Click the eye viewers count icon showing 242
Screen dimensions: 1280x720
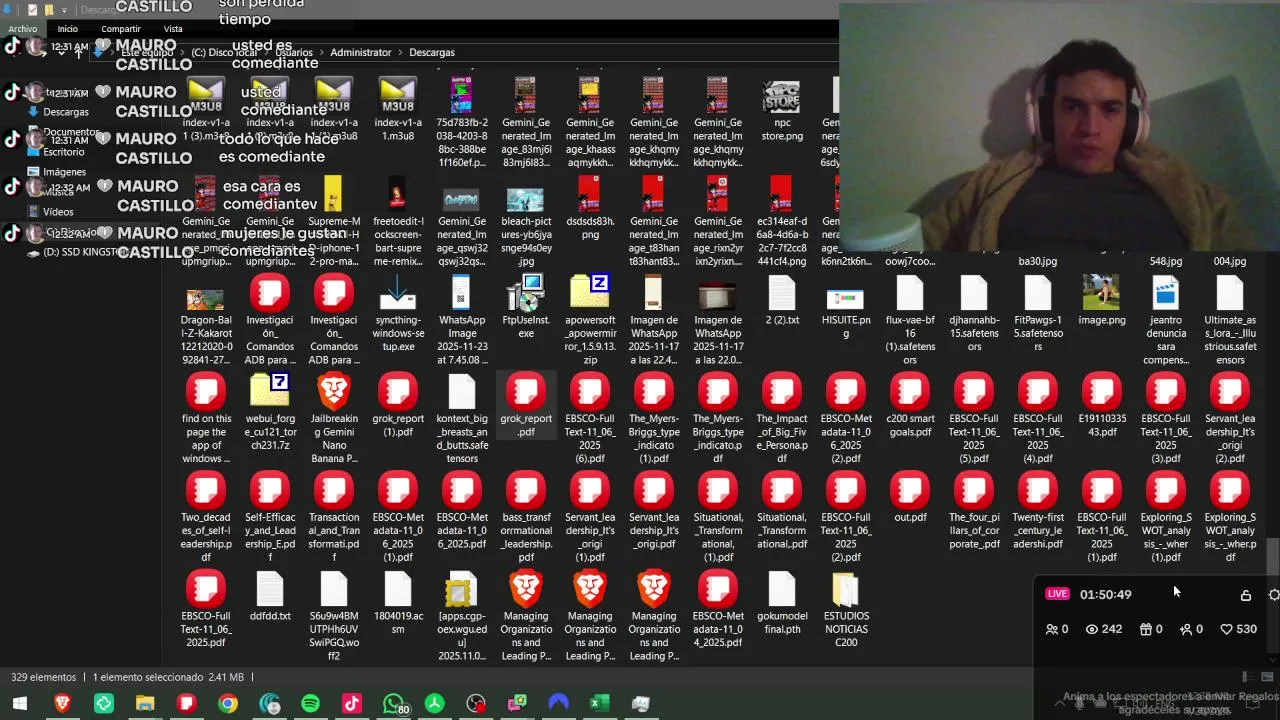click(x=1092, y=629)
